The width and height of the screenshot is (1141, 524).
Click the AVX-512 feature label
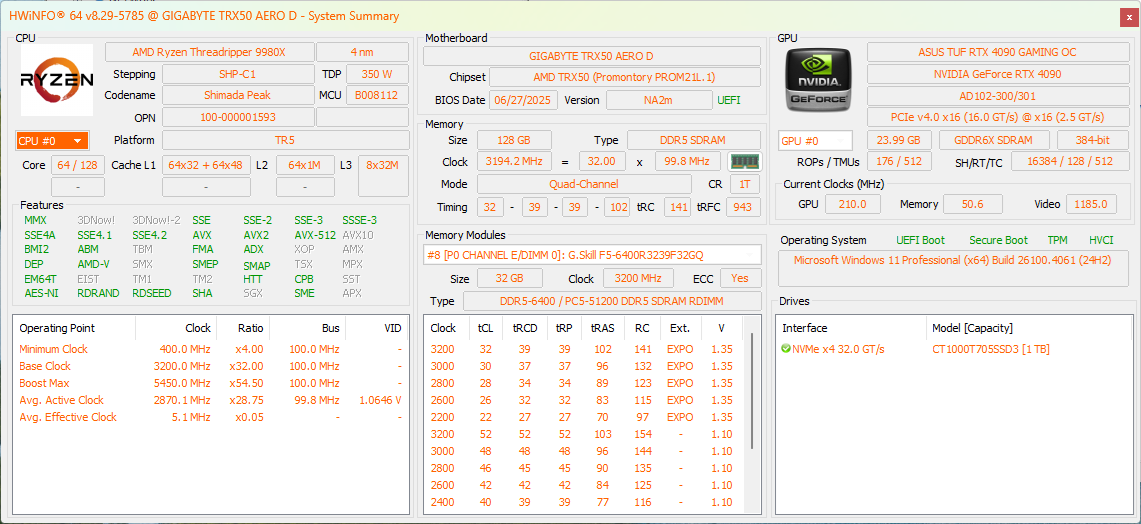[x=315, y=235]
